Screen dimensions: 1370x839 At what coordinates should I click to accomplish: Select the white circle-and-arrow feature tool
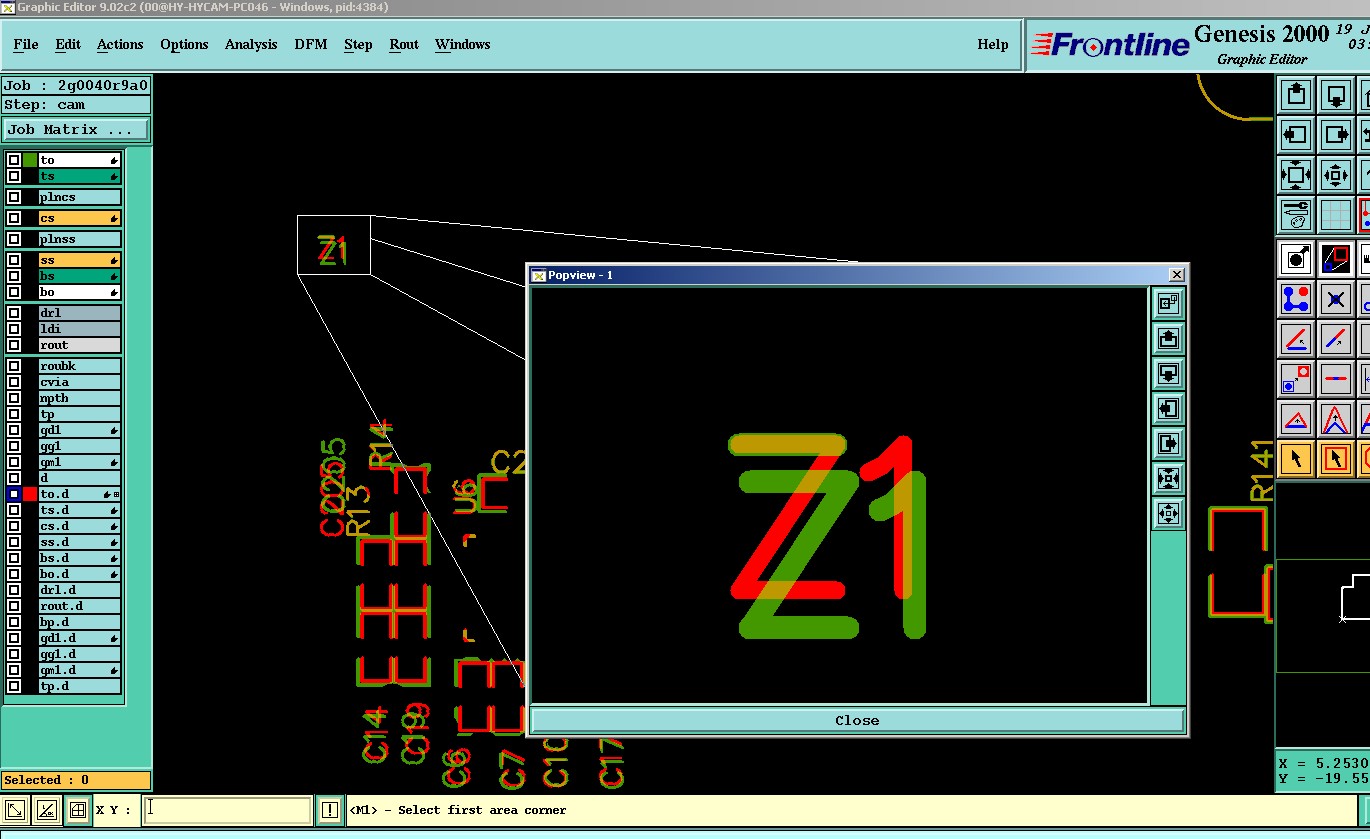[1296, 259]
